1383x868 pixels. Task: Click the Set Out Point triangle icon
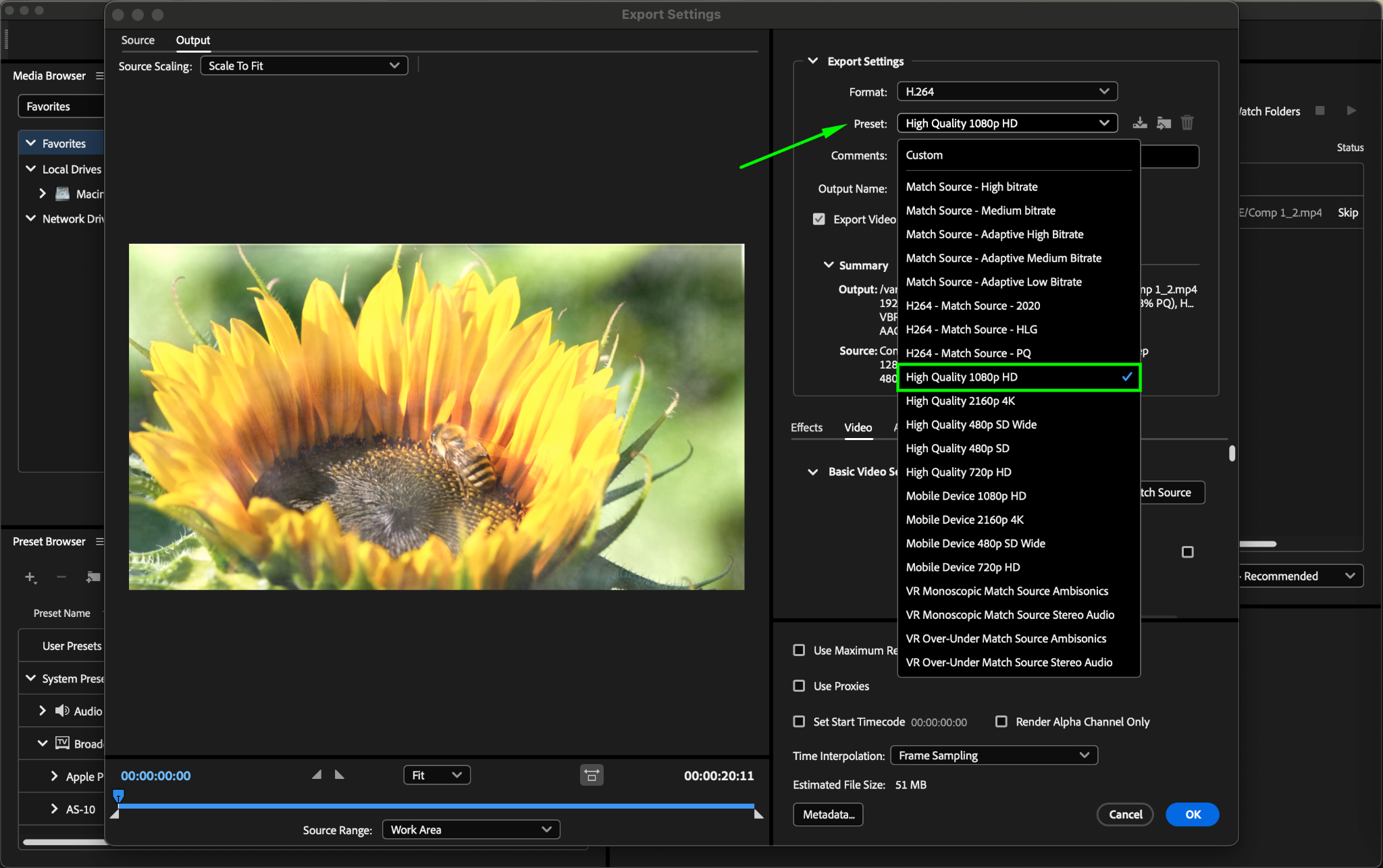click(x=340, y=775)
